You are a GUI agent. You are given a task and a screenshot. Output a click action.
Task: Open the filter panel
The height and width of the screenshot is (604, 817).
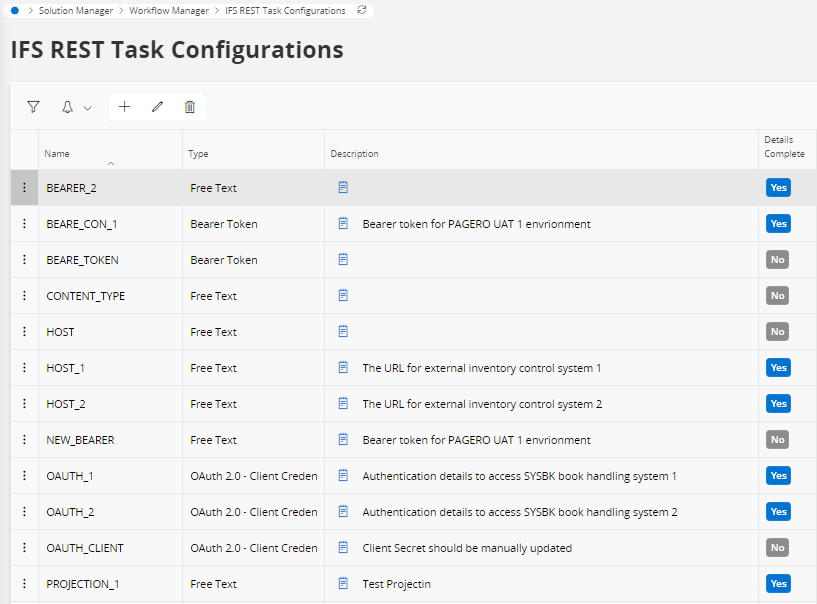pyautogui.click(x=33, y=106)
